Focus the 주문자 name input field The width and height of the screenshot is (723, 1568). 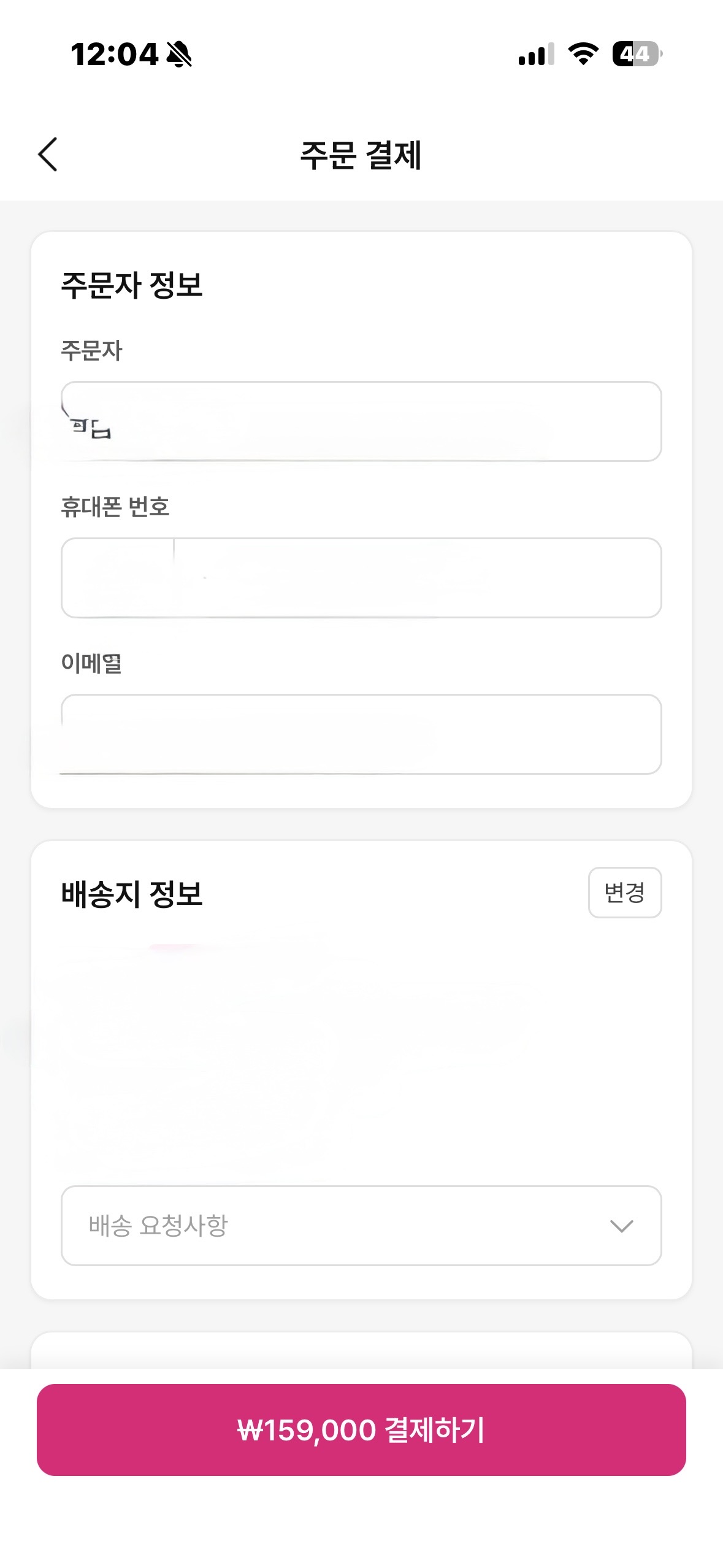(x=361, y=421)
